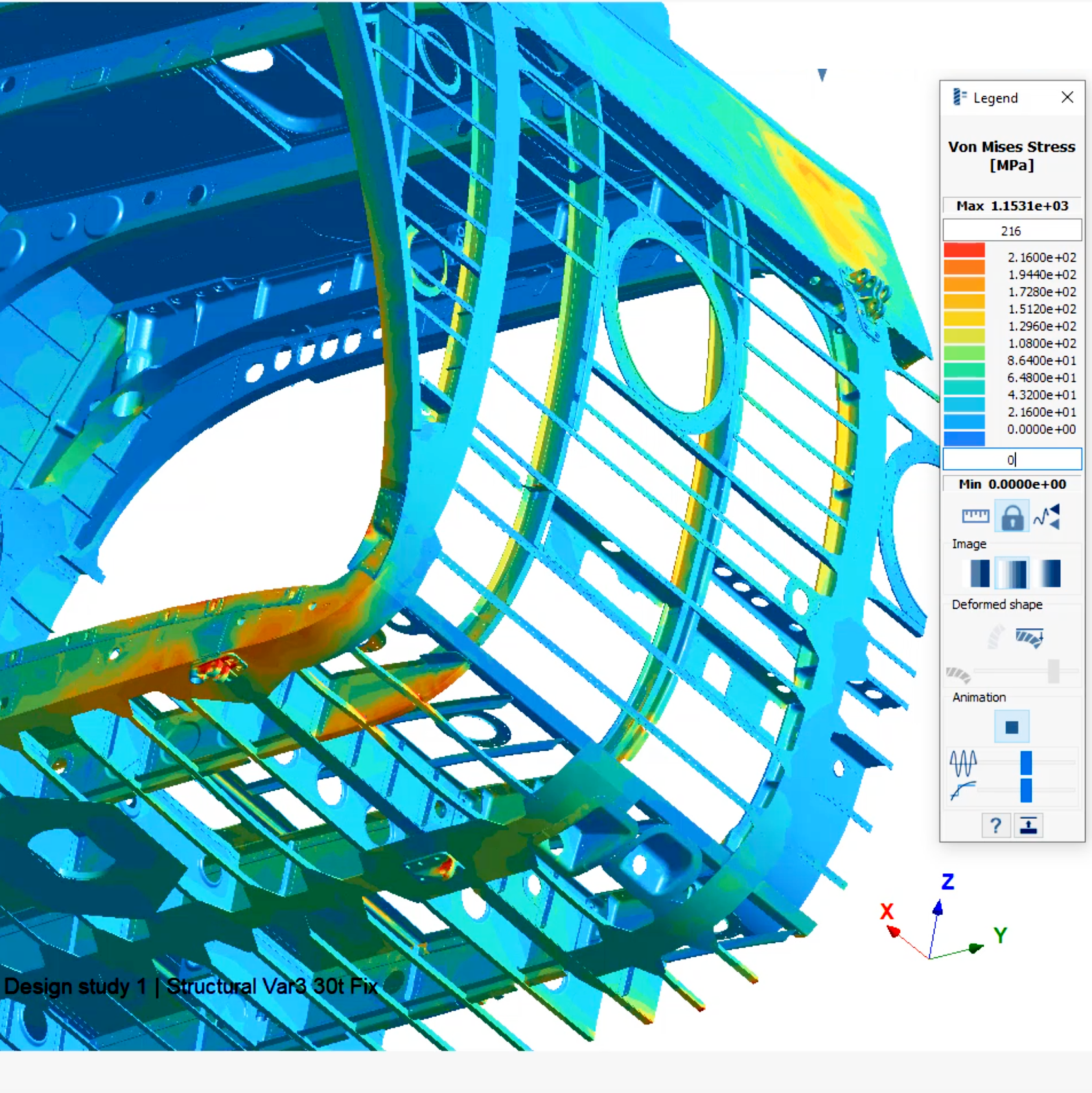The height and width of the screenshot is (1093, 1092).
Task: Close the Legend panel
Action: (1067, 97)
